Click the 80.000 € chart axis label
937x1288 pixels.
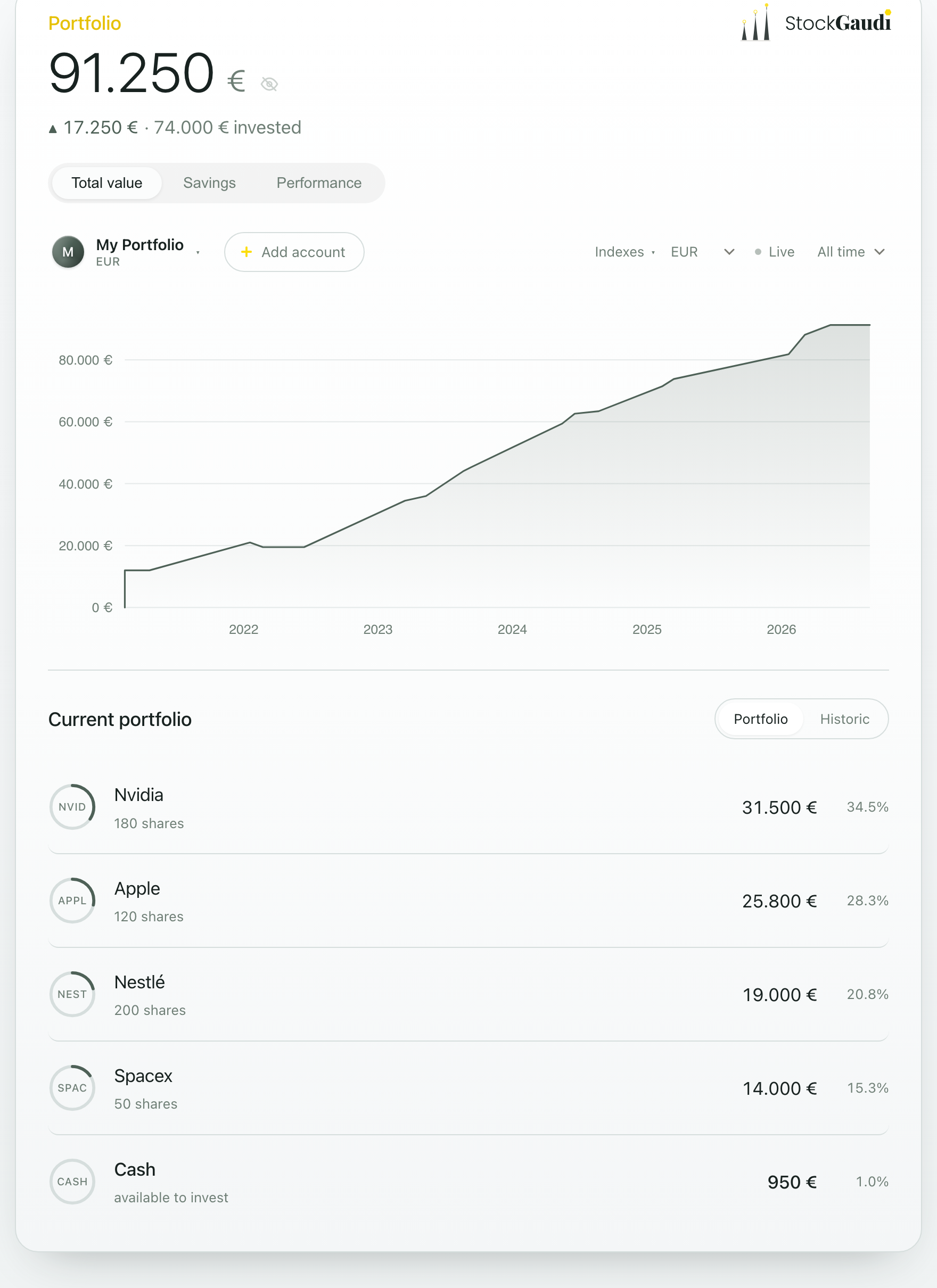pyautogui.click(x=85, y=360)
